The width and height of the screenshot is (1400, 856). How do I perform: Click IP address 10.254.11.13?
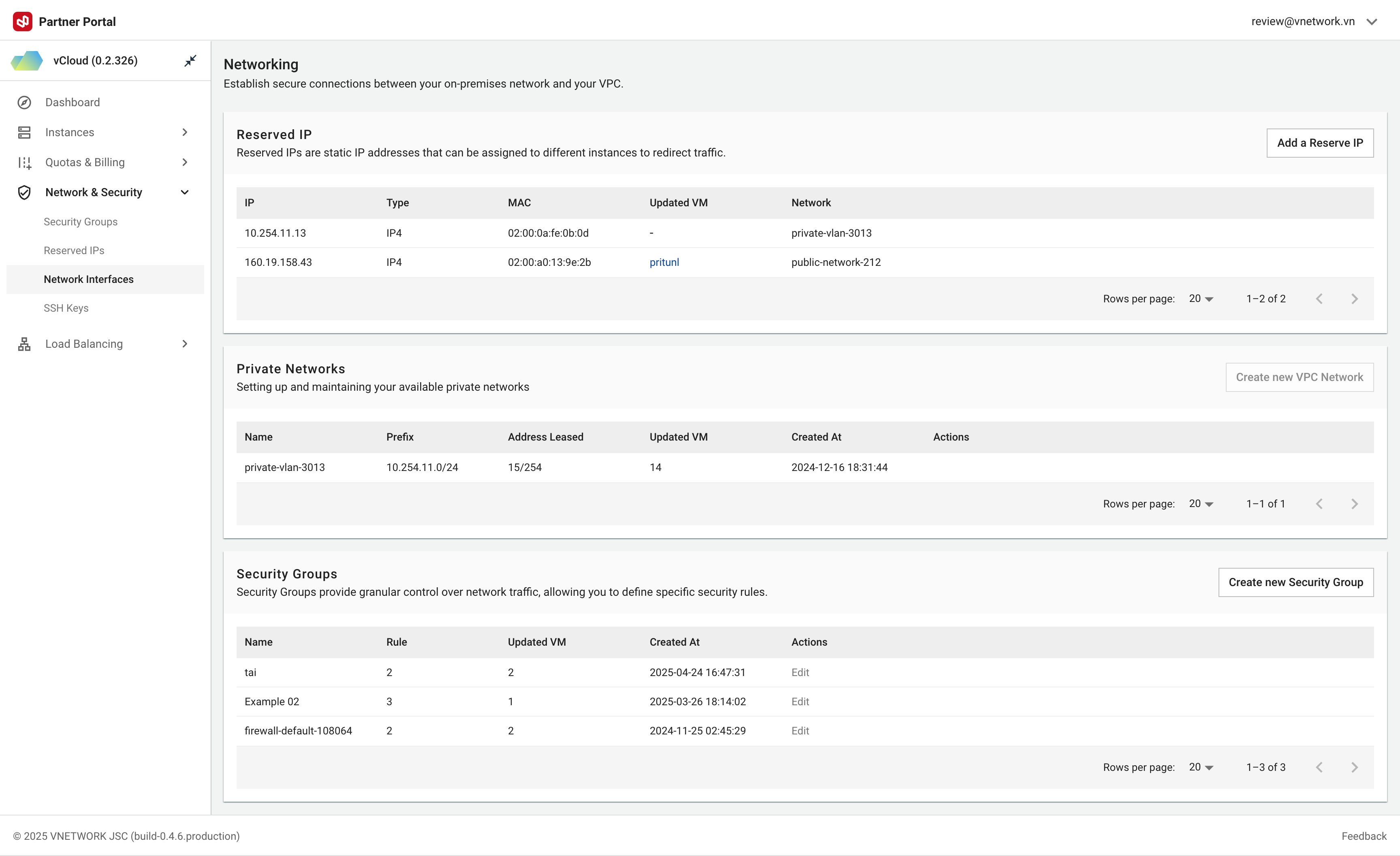tap(275, 233)
